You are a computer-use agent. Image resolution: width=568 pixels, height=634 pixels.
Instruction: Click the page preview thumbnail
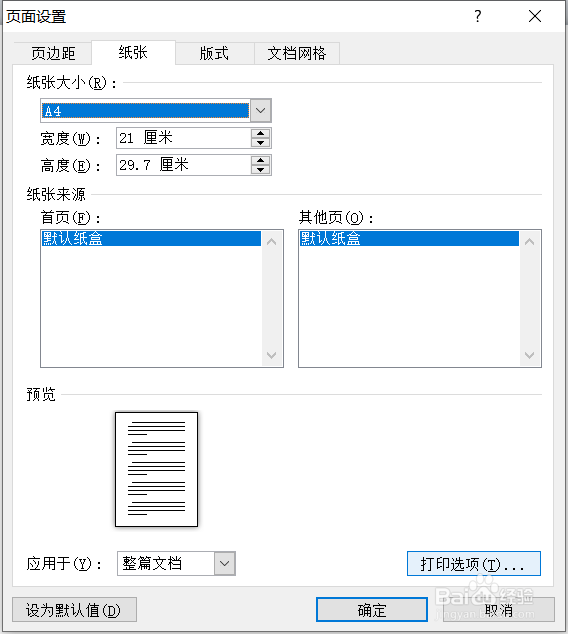click(156, 469)
